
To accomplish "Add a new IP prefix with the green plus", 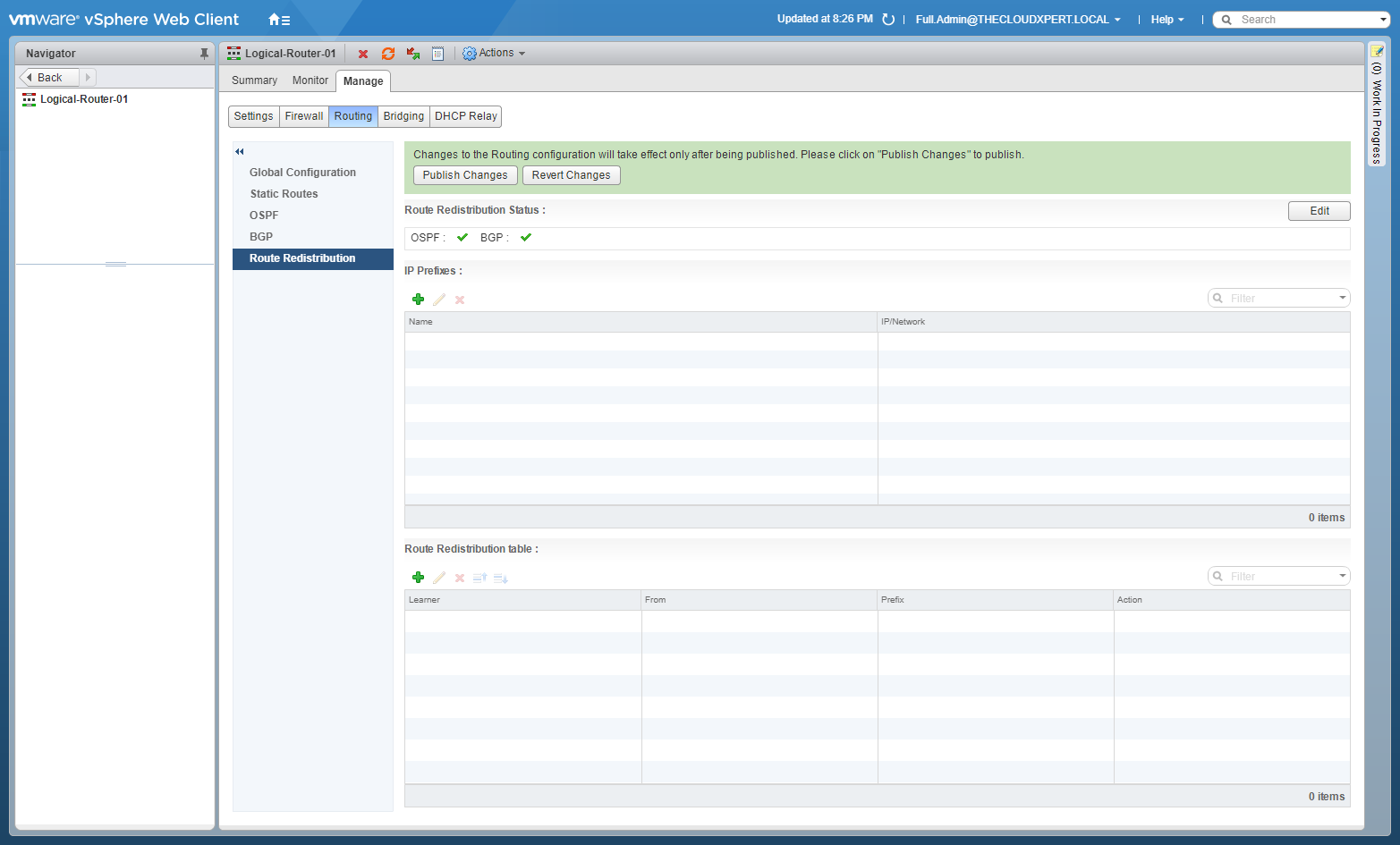I will (x=418, y=300).
